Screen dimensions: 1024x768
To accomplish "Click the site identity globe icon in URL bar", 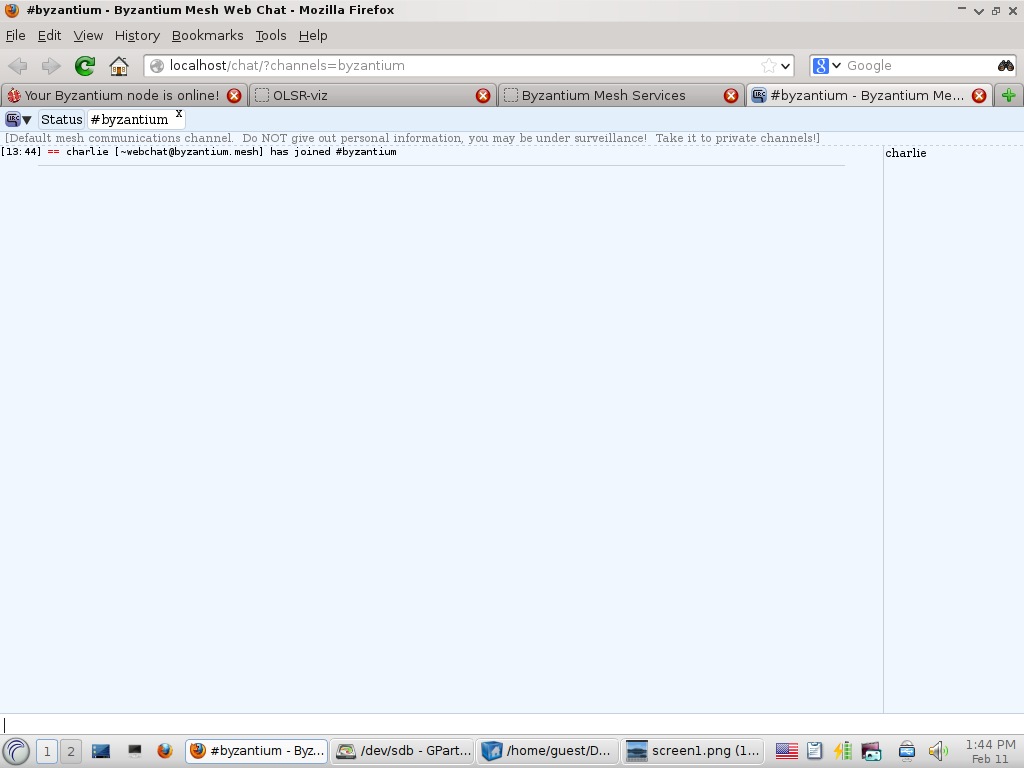I will (157, 65).
